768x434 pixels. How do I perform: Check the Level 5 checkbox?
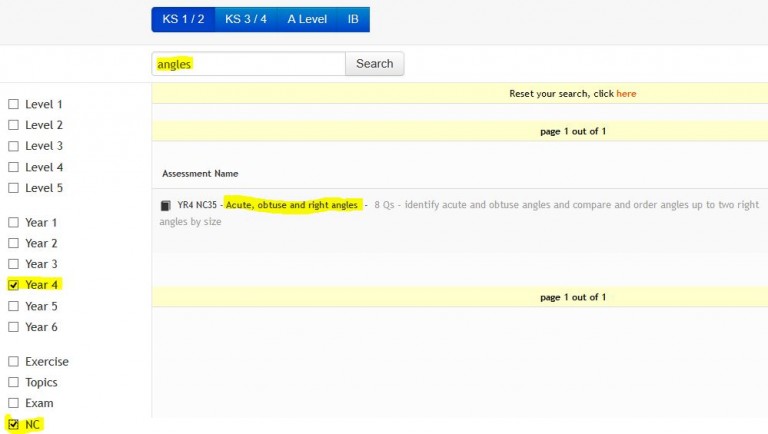click(13, 188)
